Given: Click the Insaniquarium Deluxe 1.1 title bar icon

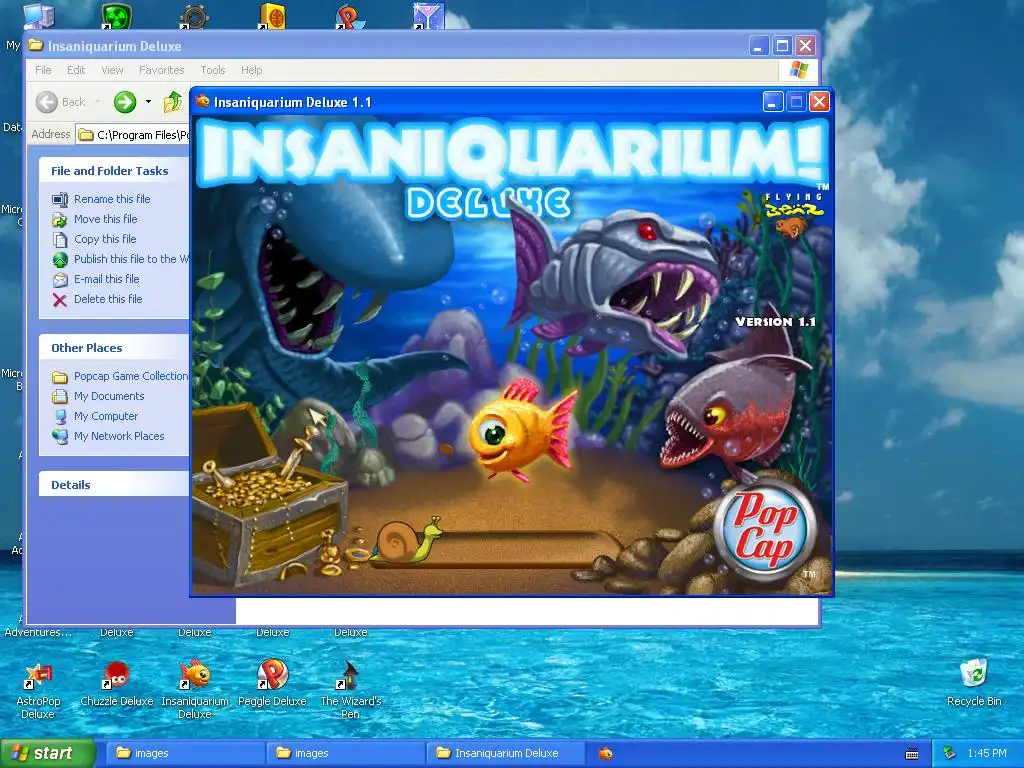Looking at the screenshot, I should pyautogui.click(x=202, y=102).
